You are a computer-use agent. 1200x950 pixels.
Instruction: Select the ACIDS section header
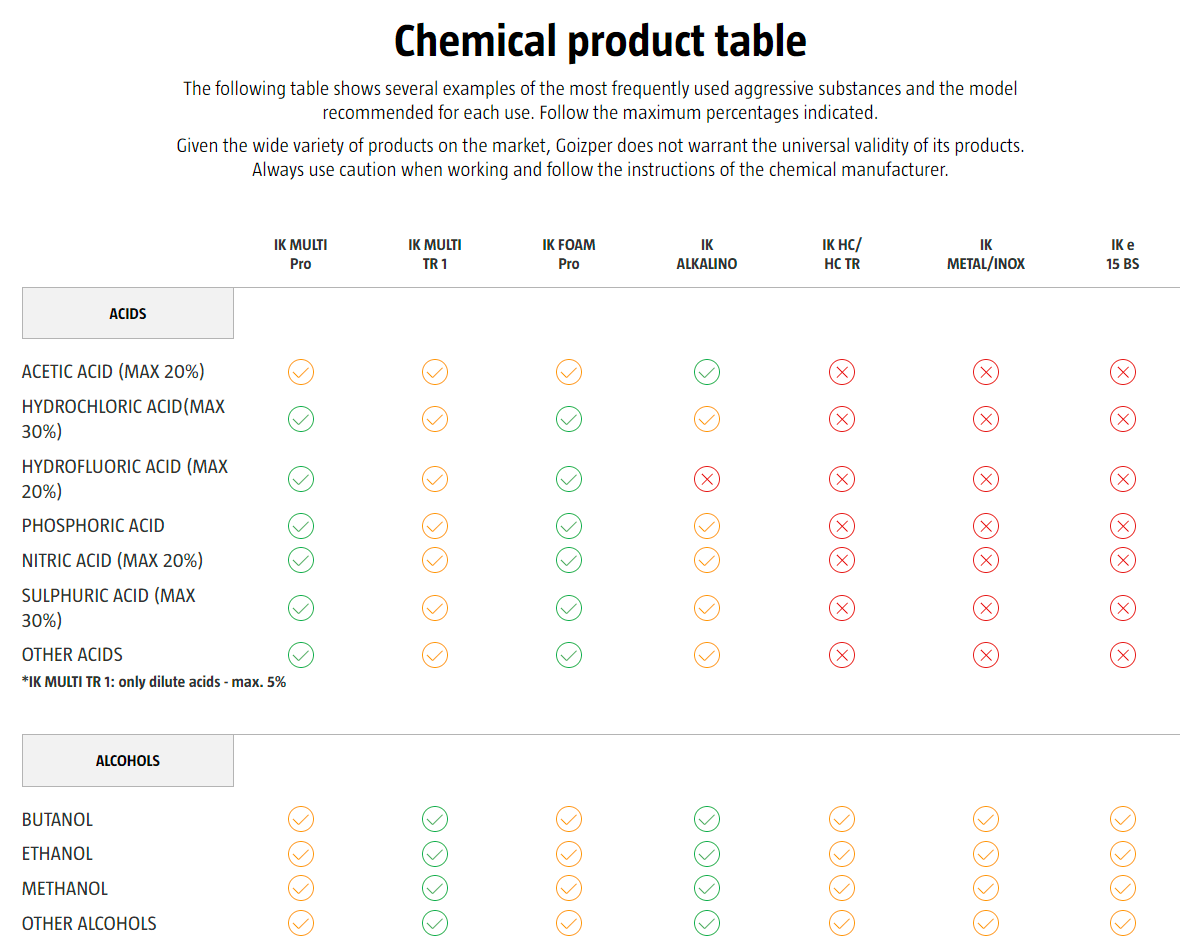[x=128, y=314]
